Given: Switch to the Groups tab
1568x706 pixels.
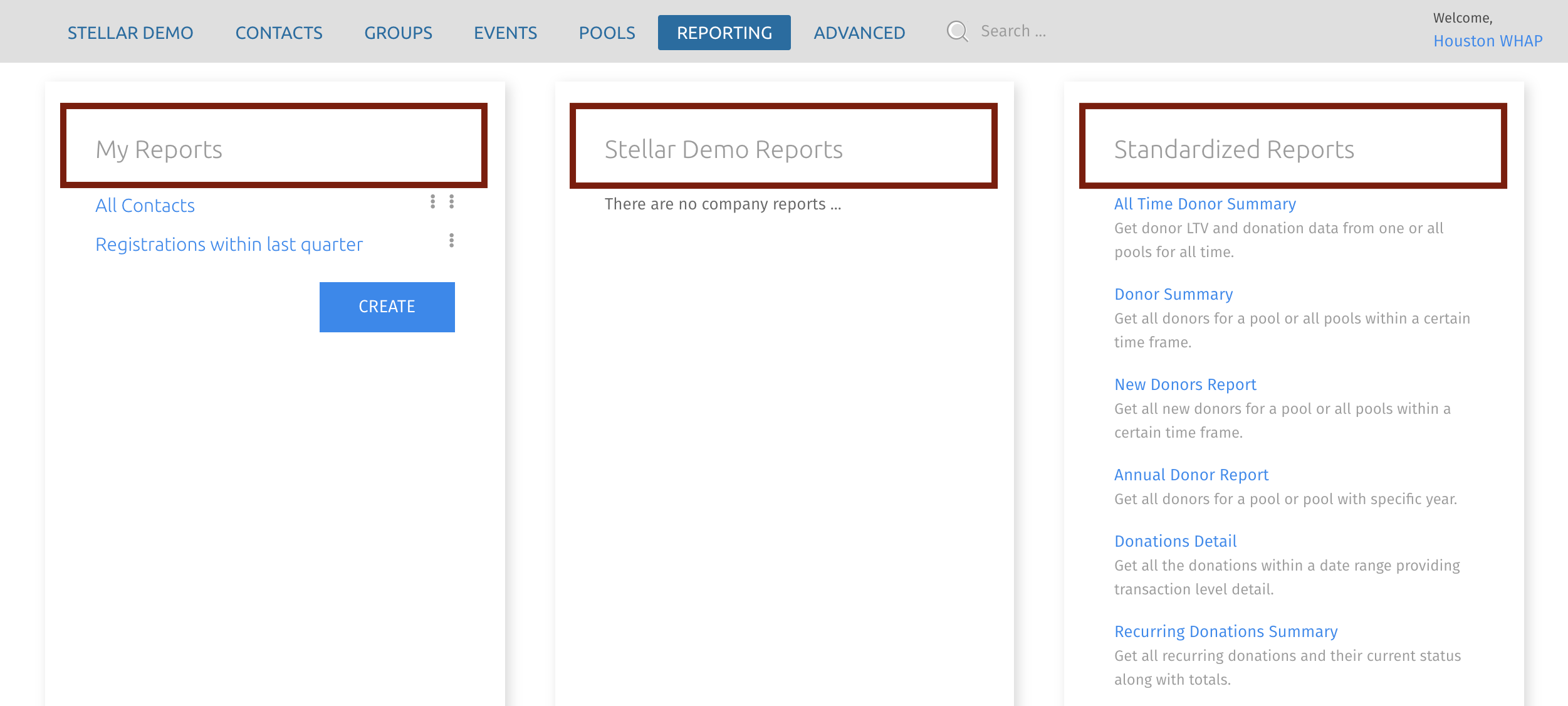Looking at the screenshot, I should tap(398, 33).
